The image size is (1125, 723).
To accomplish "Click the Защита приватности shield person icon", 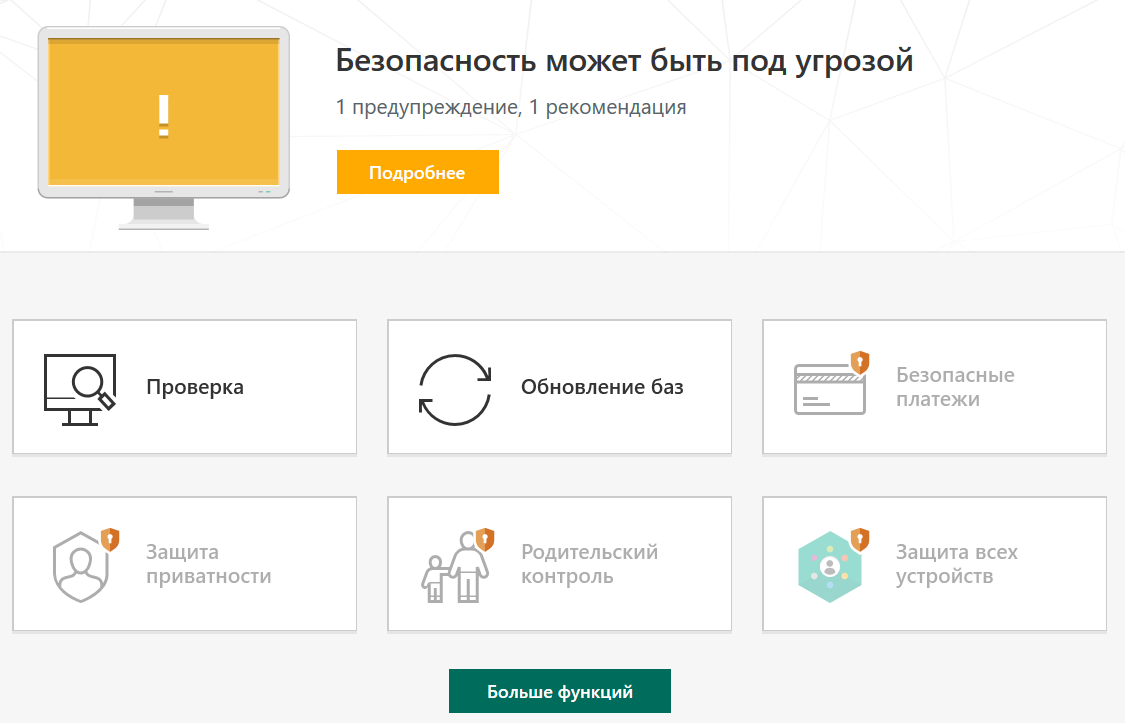I will click(x=79, y=566).
